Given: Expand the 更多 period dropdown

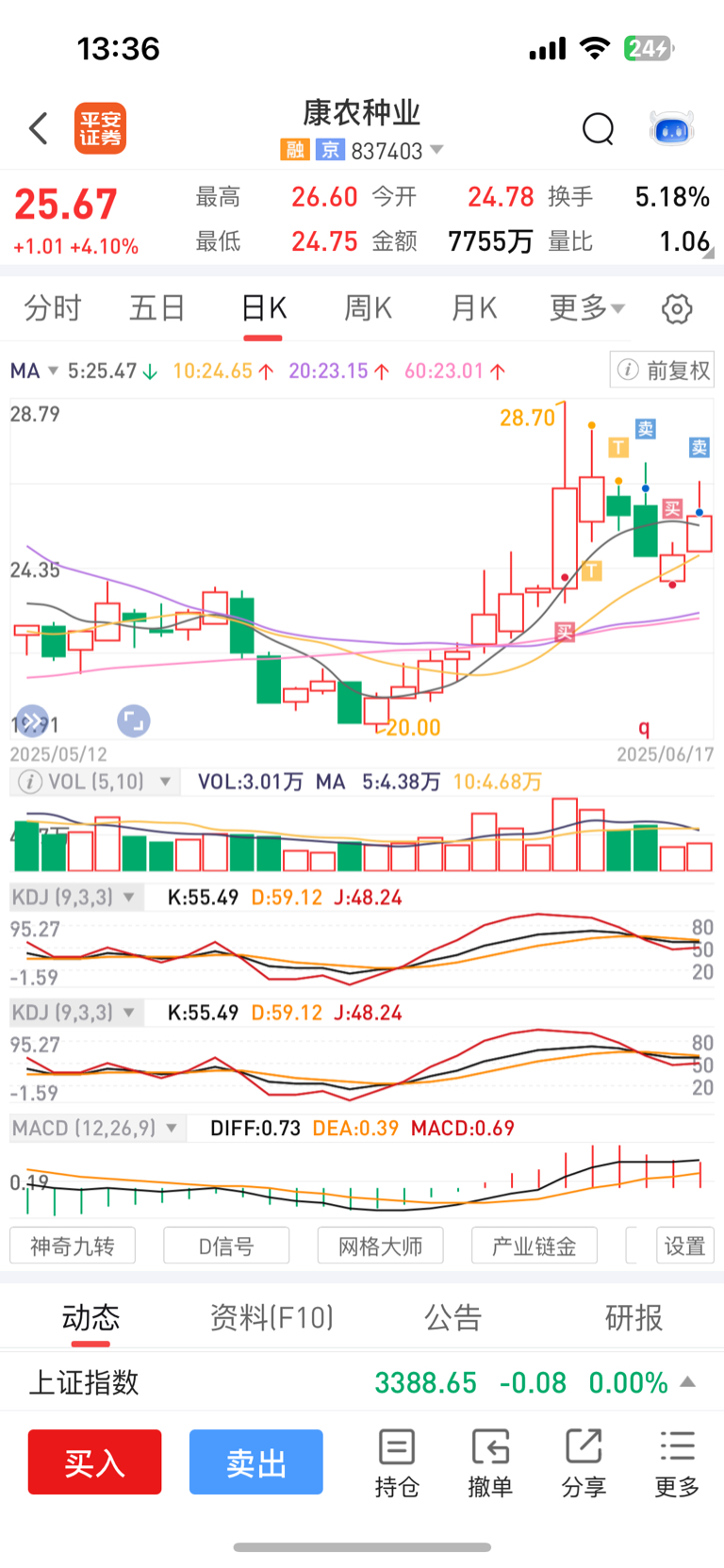Looking at the screenshot, I should tap(587, 308).
